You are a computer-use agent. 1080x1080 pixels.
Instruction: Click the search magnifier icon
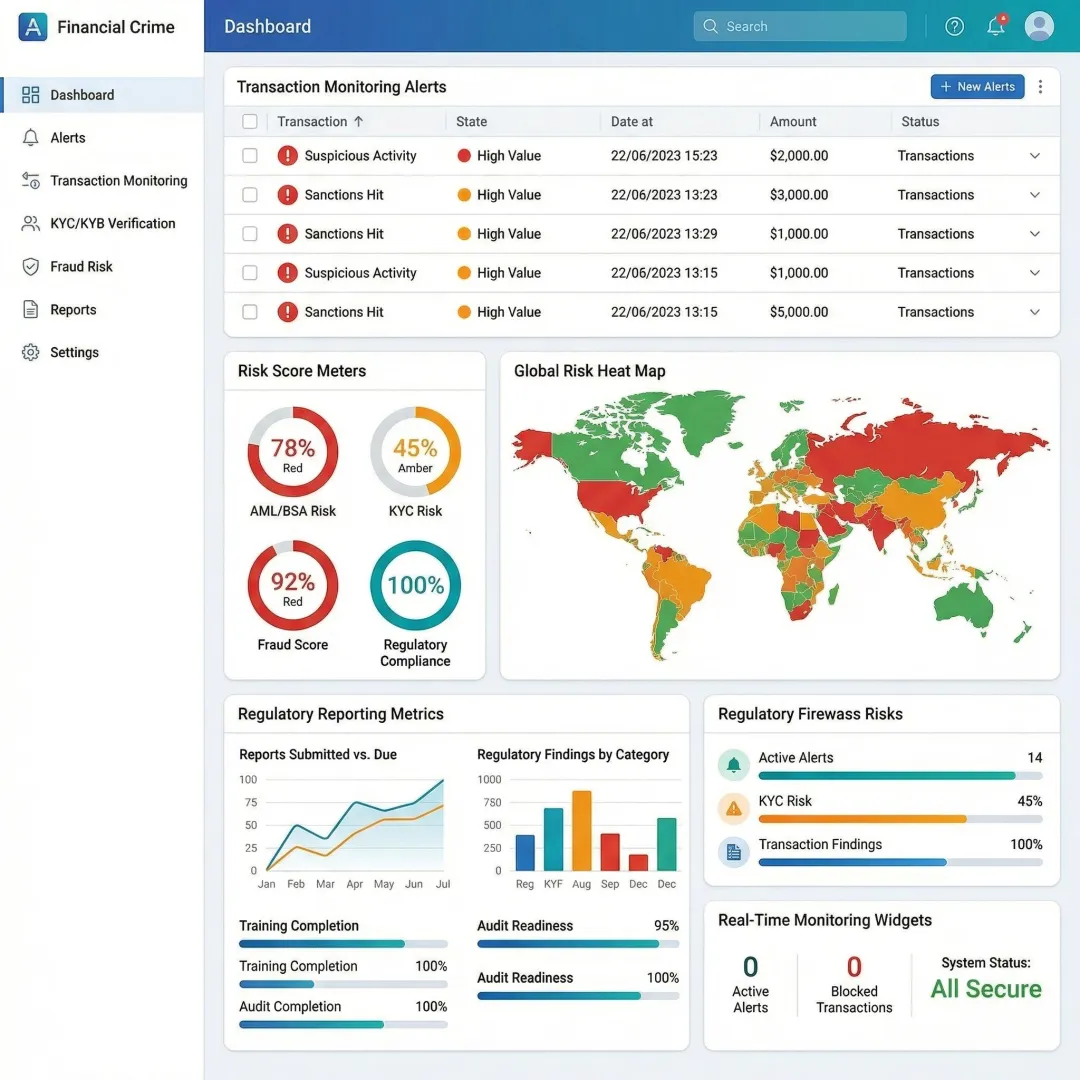710,26
